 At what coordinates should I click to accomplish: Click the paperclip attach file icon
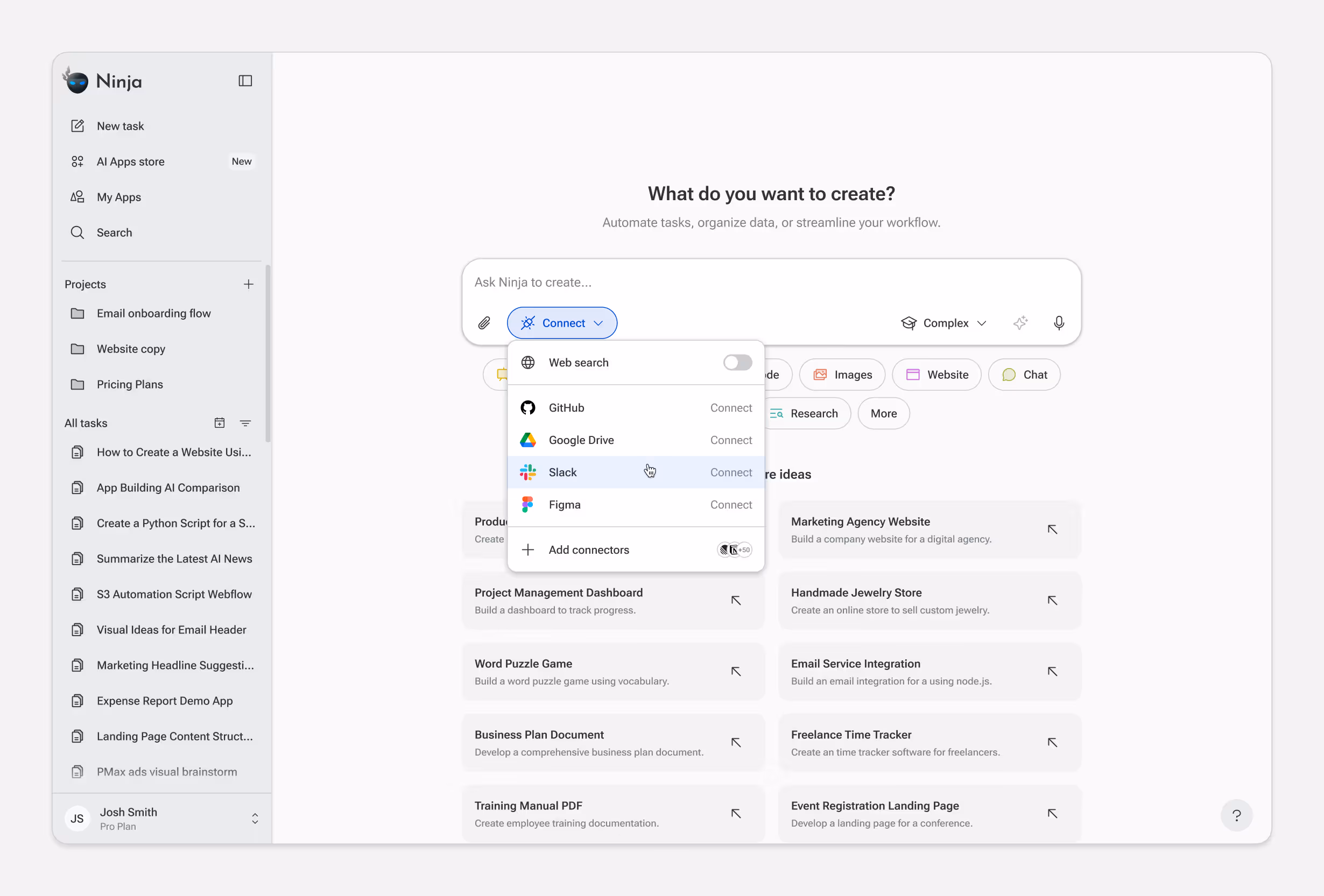[484, 323]
